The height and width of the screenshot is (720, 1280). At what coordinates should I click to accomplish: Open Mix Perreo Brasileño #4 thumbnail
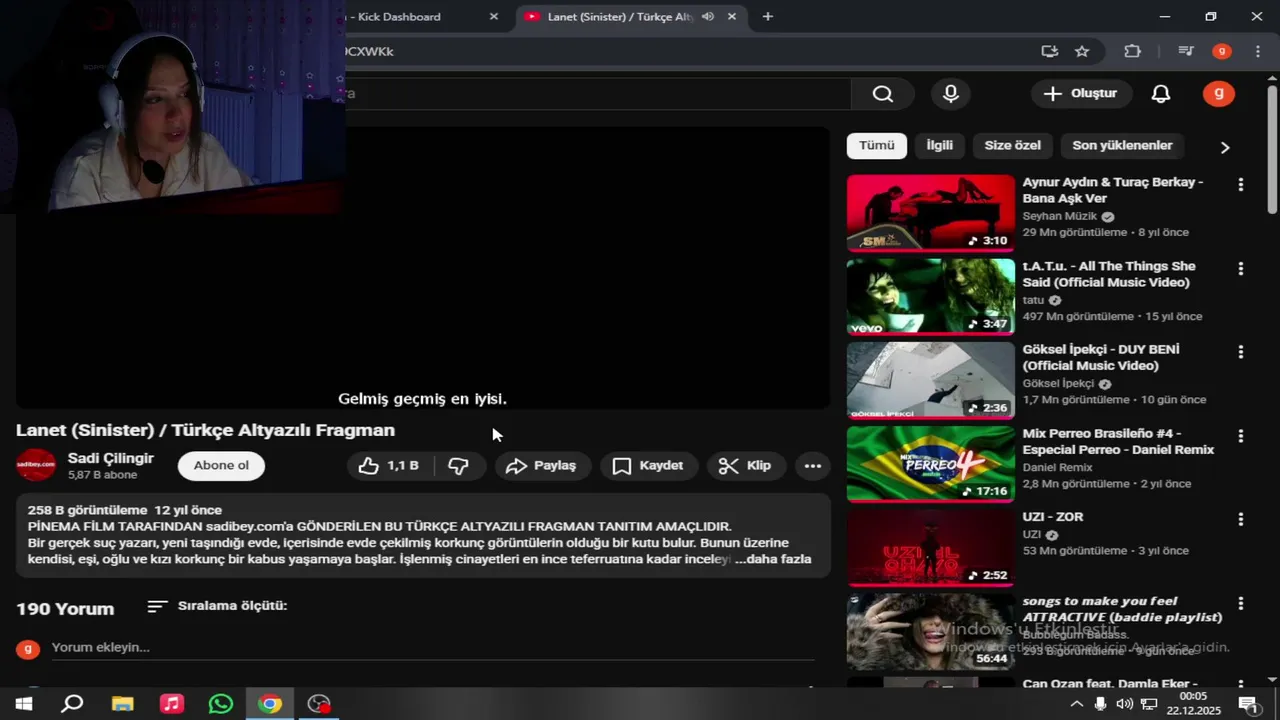(x=931, y=464)
